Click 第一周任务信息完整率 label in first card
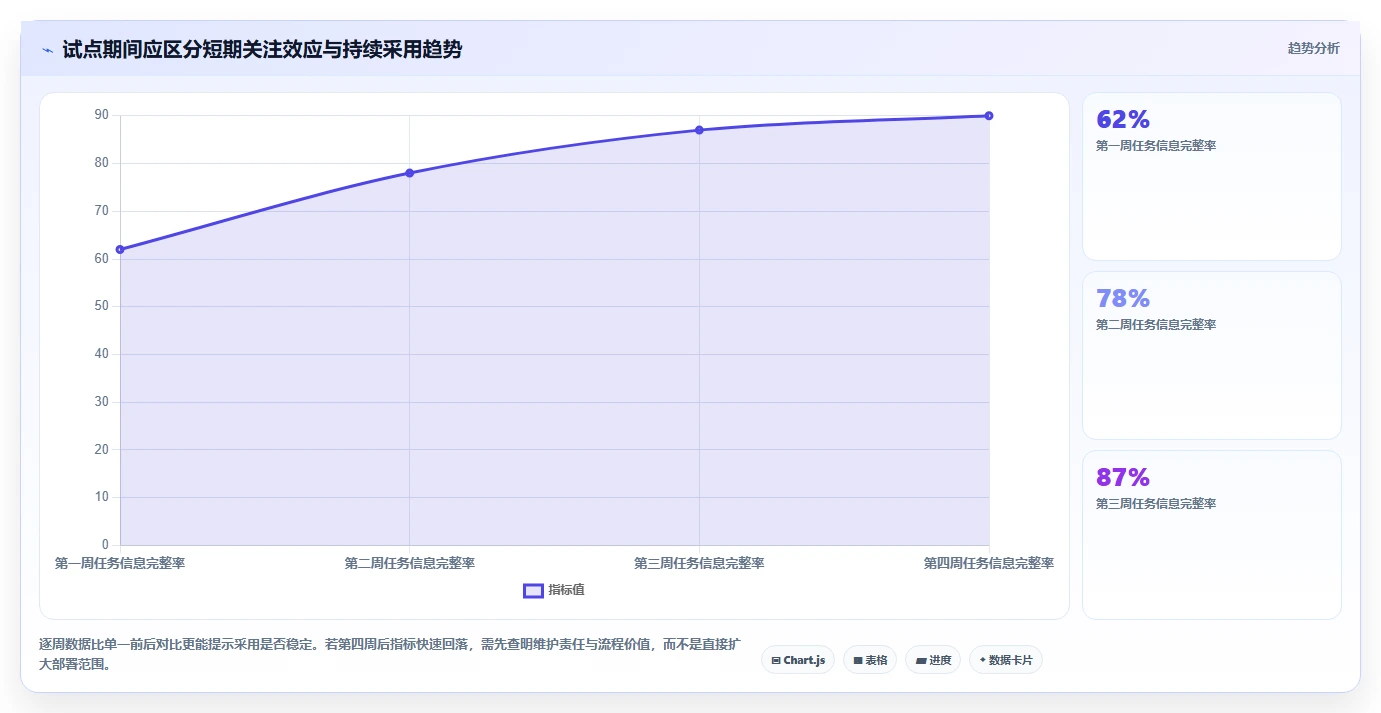Image resolution: width=1381 pixels, height=713 pixels. click(x=1156, y=146)
